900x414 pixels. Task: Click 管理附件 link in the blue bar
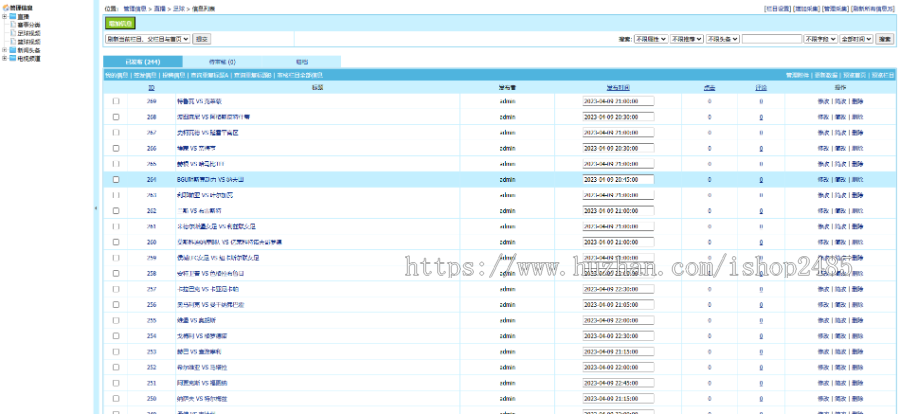[x=797, y=75]
